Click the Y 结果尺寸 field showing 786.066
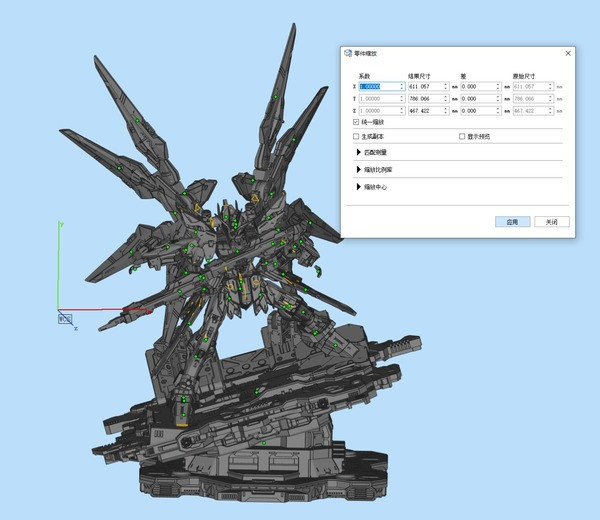Viewport: 600px width, 520px height. tap(425, 99)
